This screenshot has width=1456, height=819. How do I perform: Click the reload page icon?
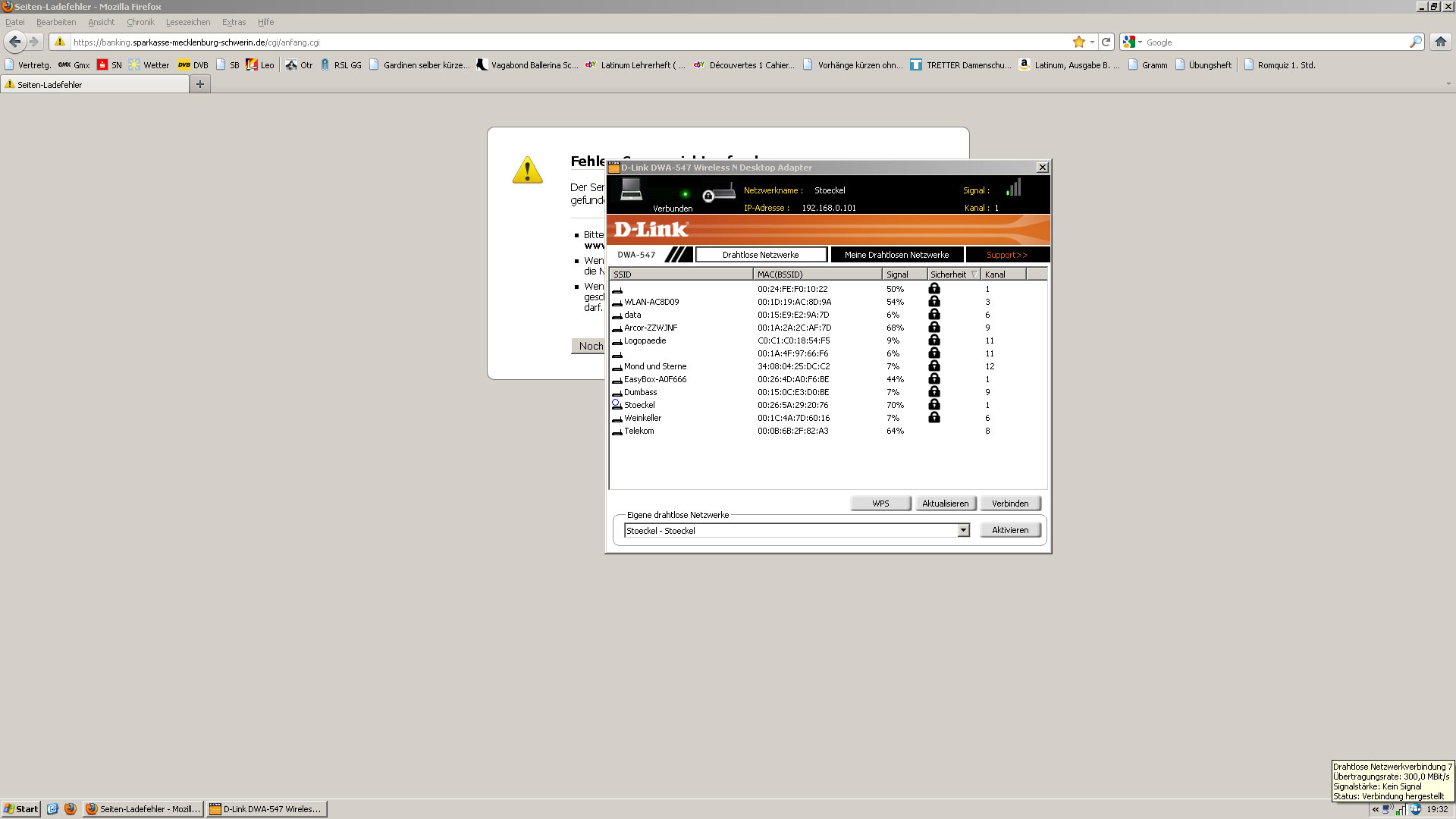(x=1106, y=42)
